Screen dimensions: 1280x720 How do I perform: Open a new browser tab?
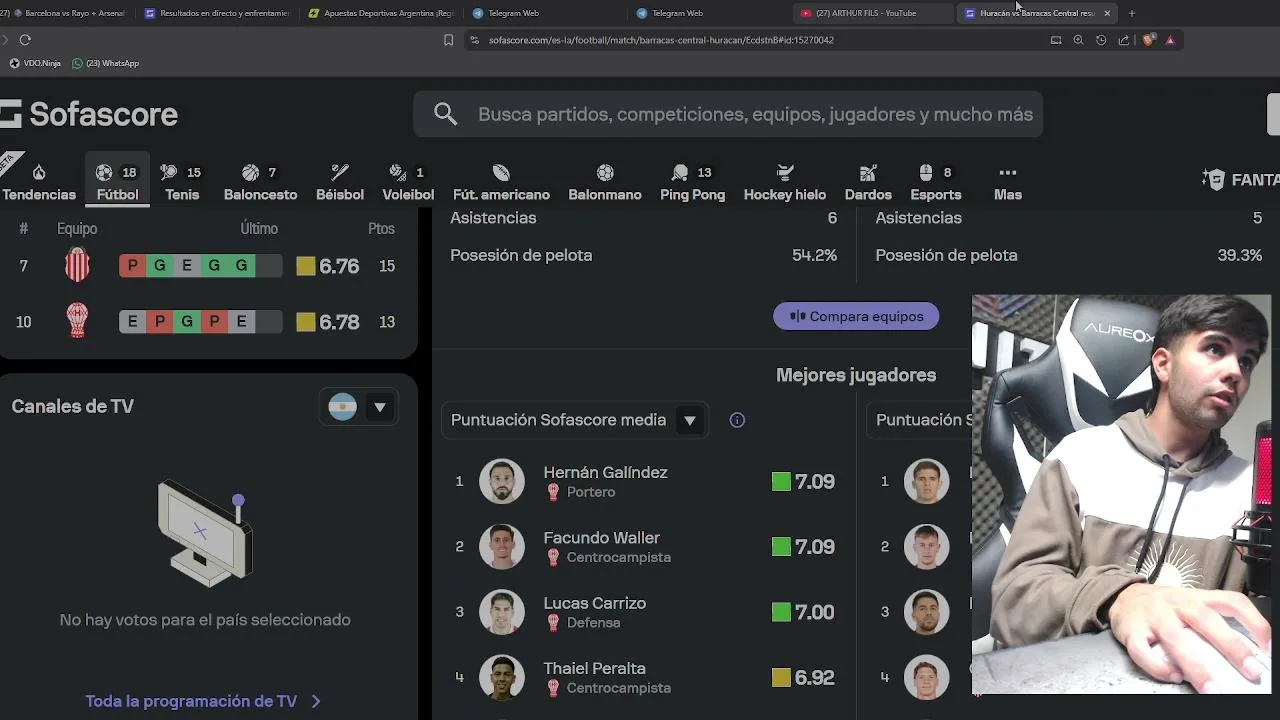click(x=1132, y=13)
